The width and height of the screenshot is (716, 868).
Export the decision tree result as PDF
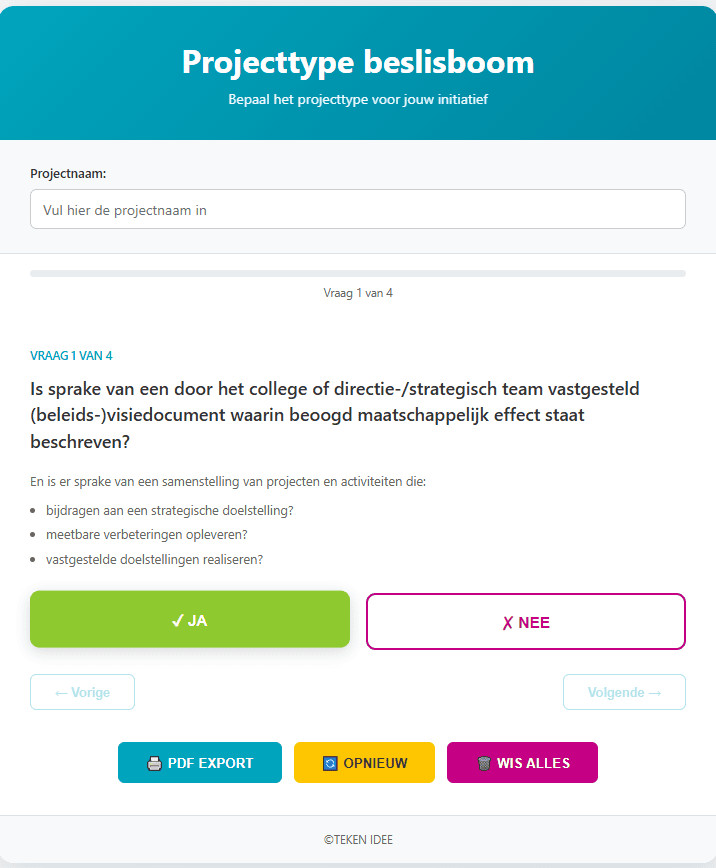(199, 762)
